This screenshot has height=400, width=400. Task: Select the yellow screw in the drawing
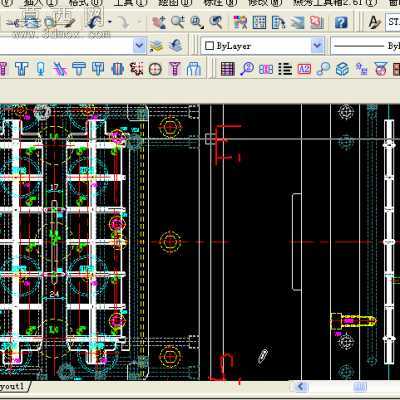(353, 322)
